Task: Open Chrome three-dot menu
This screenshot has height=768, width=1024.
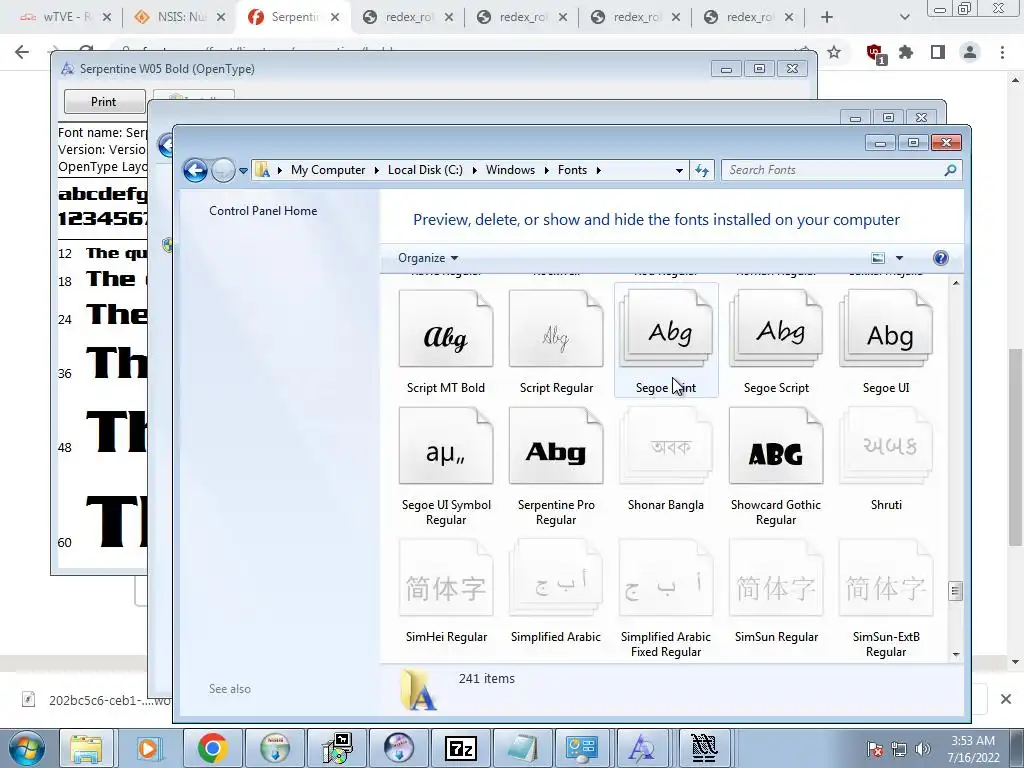Action: [x=1002, y=52]
